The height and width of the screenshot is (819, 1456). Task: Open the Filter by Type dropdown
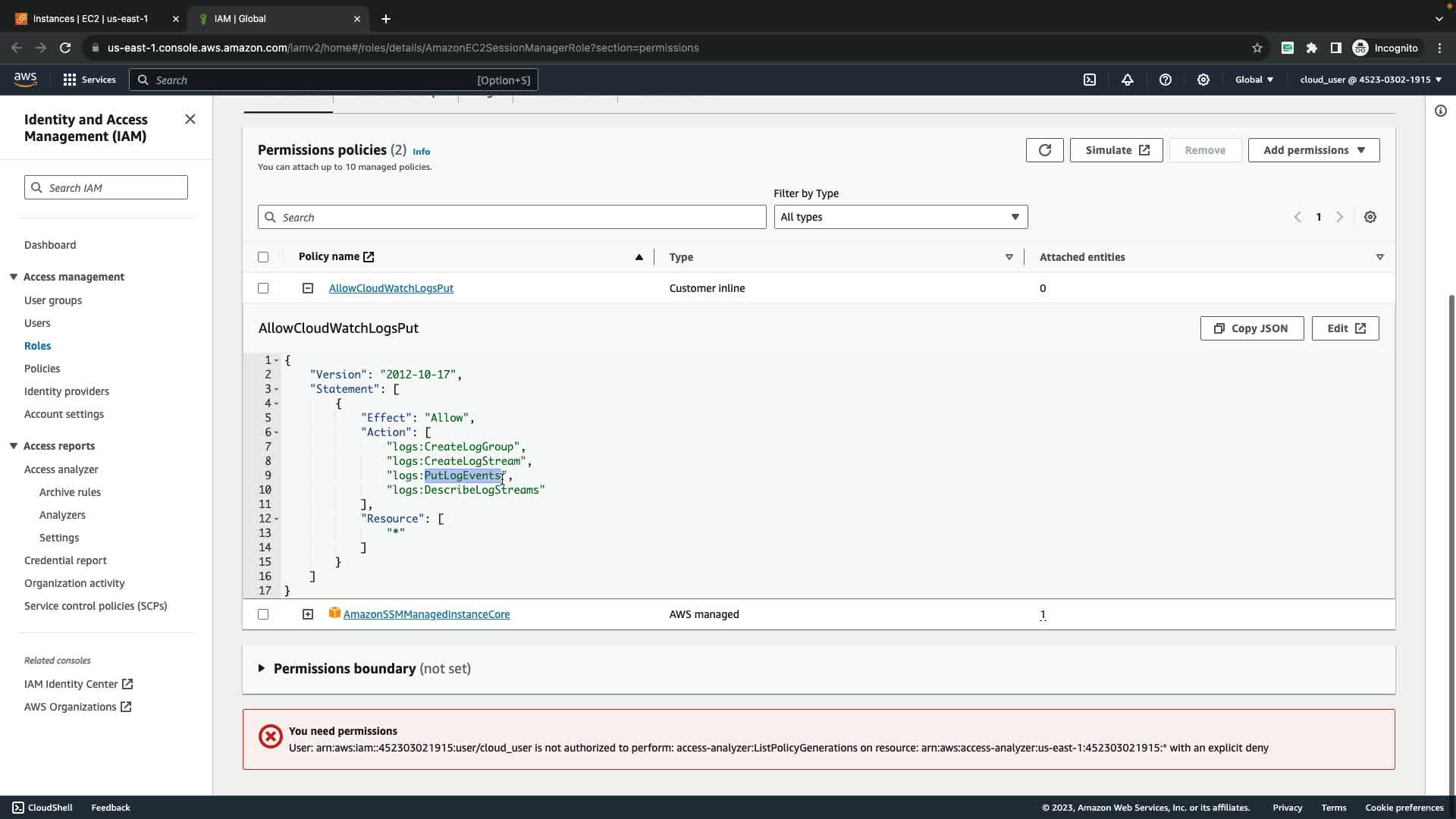pos(900,217)
